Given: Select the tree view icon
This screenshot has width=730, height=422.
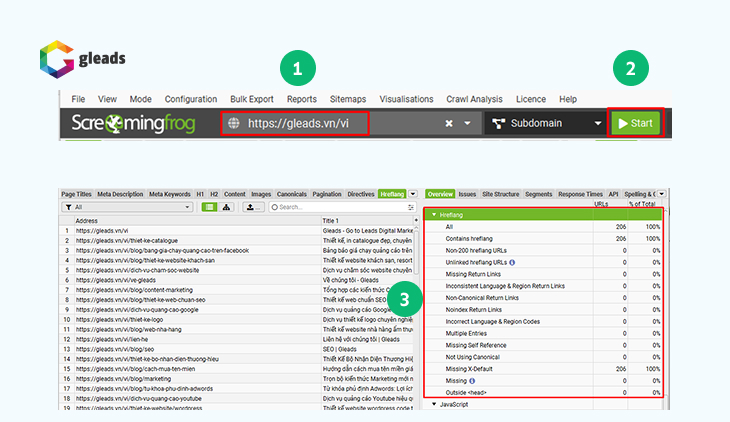Looking at the screenshot, I should tap(226, 207).
